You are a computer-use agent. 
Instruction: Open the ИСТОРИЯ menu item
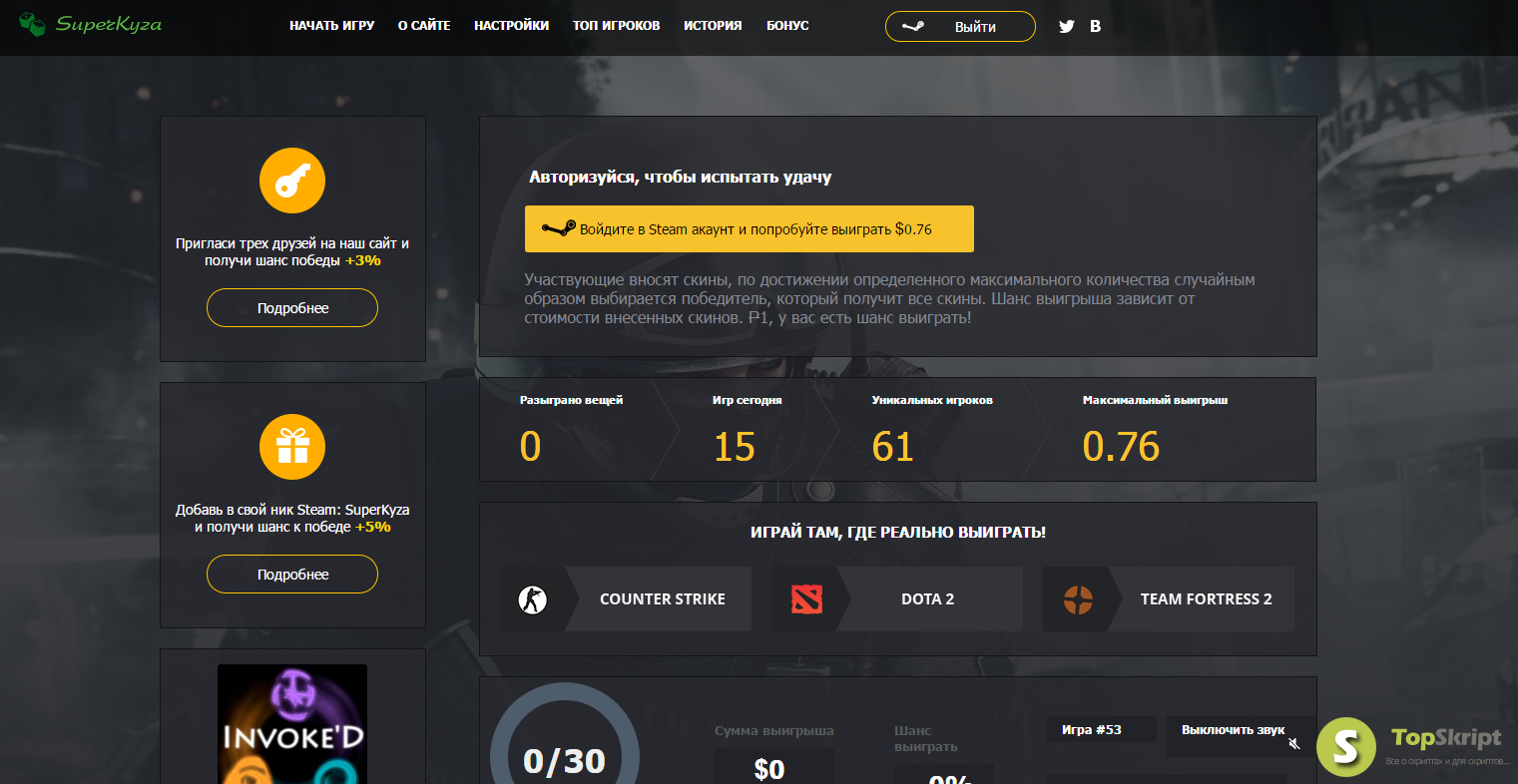[713, 26]
